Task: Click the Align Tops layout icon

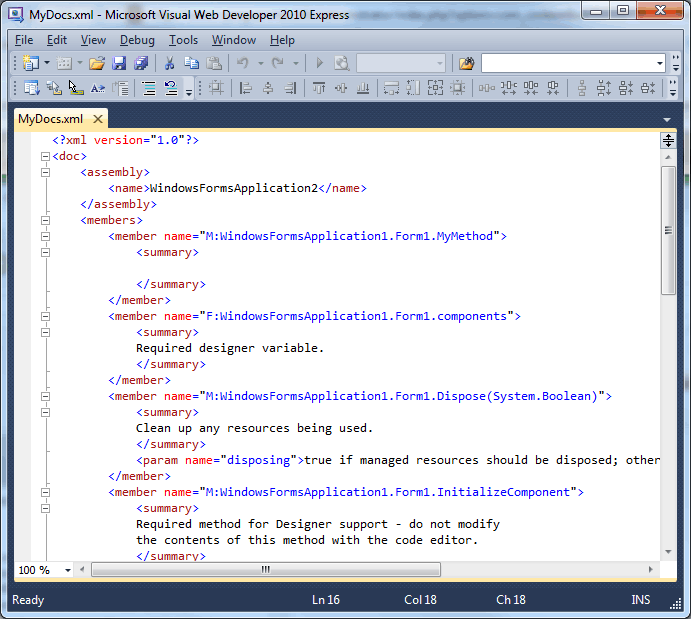Action: coord(319,88)
